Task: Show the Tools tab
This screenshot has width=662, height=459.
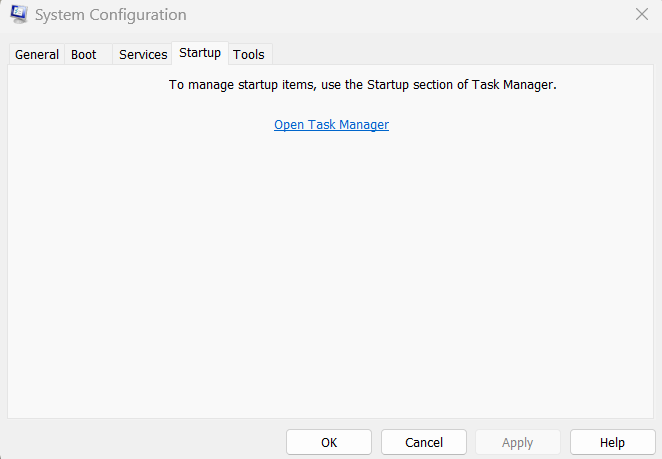Action: [x=249, y=54]
